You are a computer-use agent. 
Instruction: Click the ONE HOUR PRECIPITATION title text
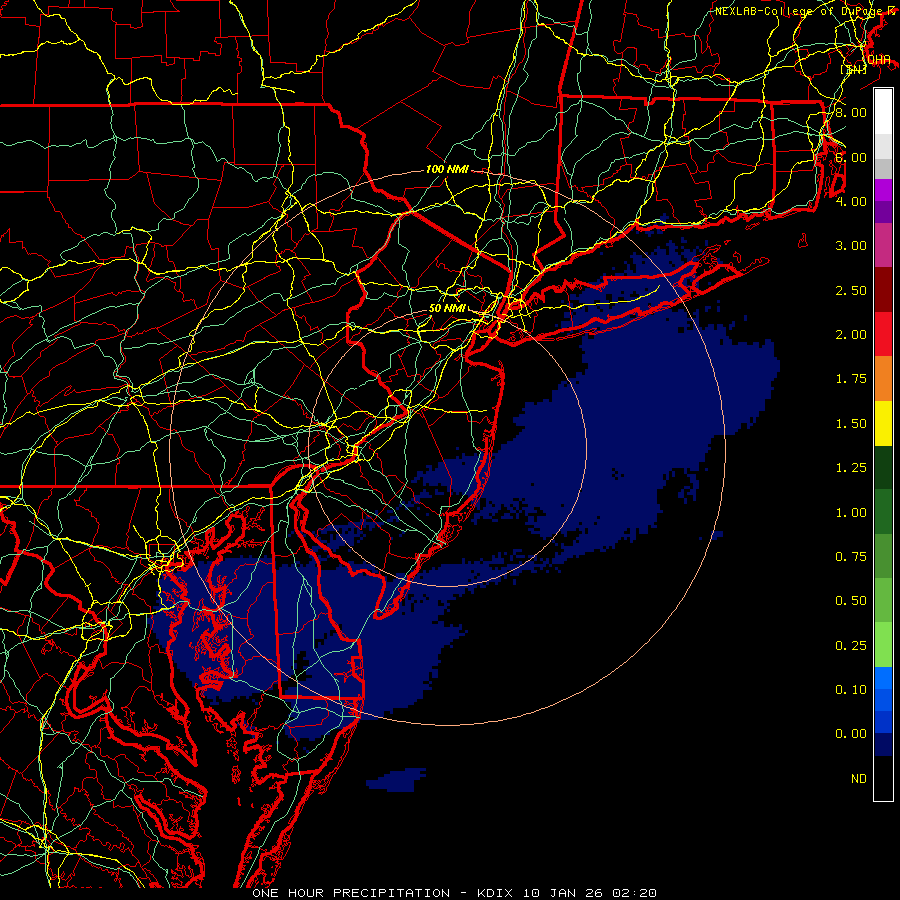351,893
